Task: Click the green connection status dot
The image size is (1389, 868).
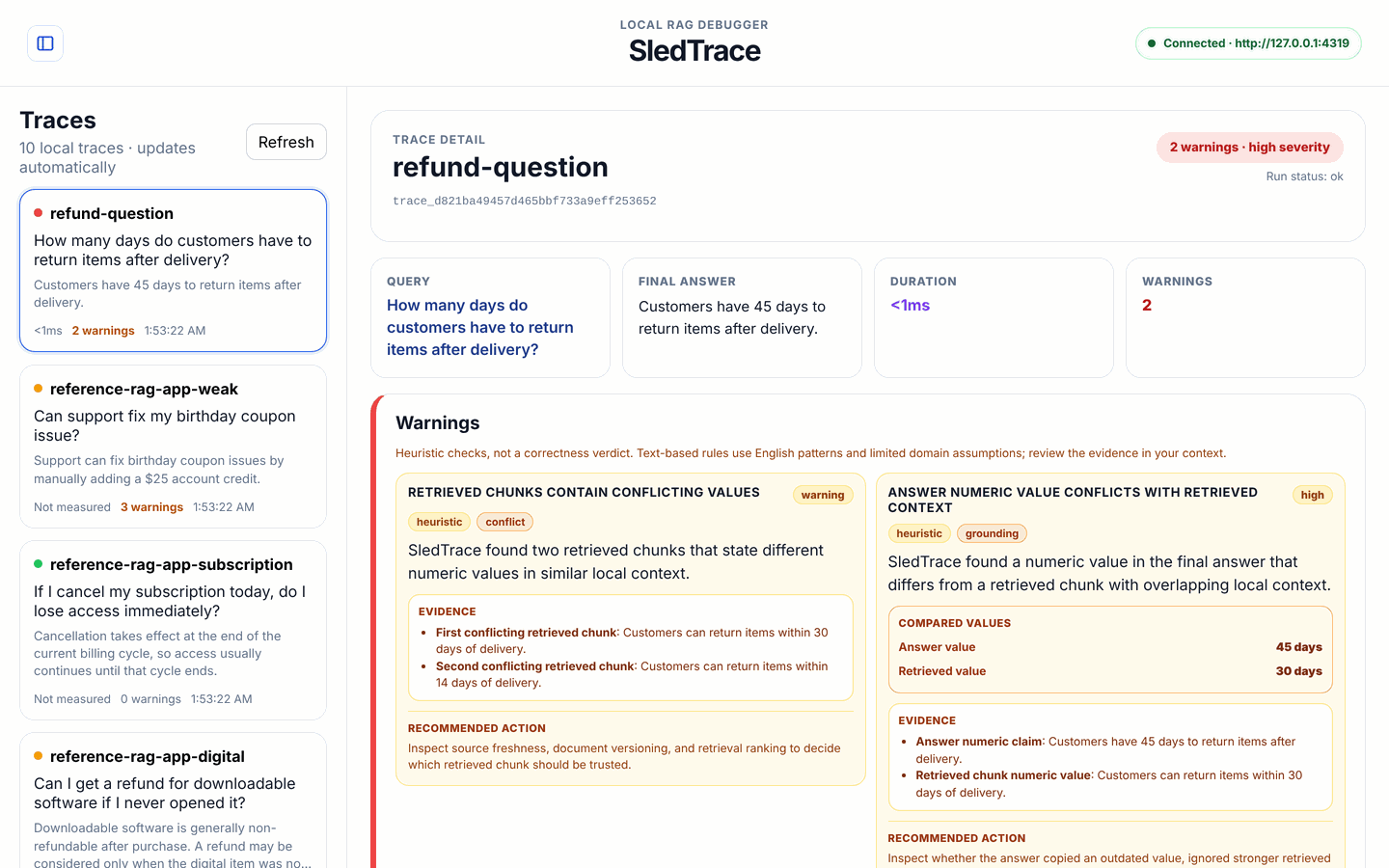Action: 1152,43
